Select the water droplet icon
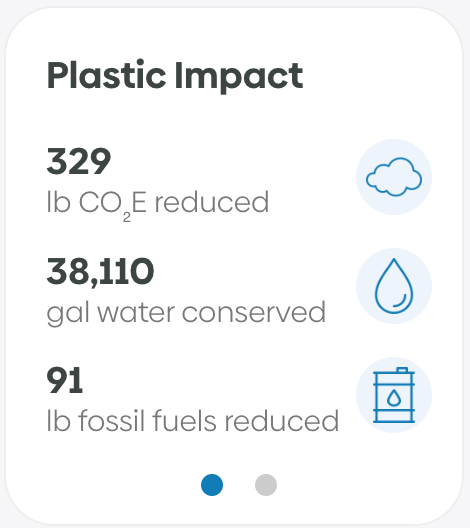This screenshot has width=470, height=528. pyautogui.click(x=394, y=286)
